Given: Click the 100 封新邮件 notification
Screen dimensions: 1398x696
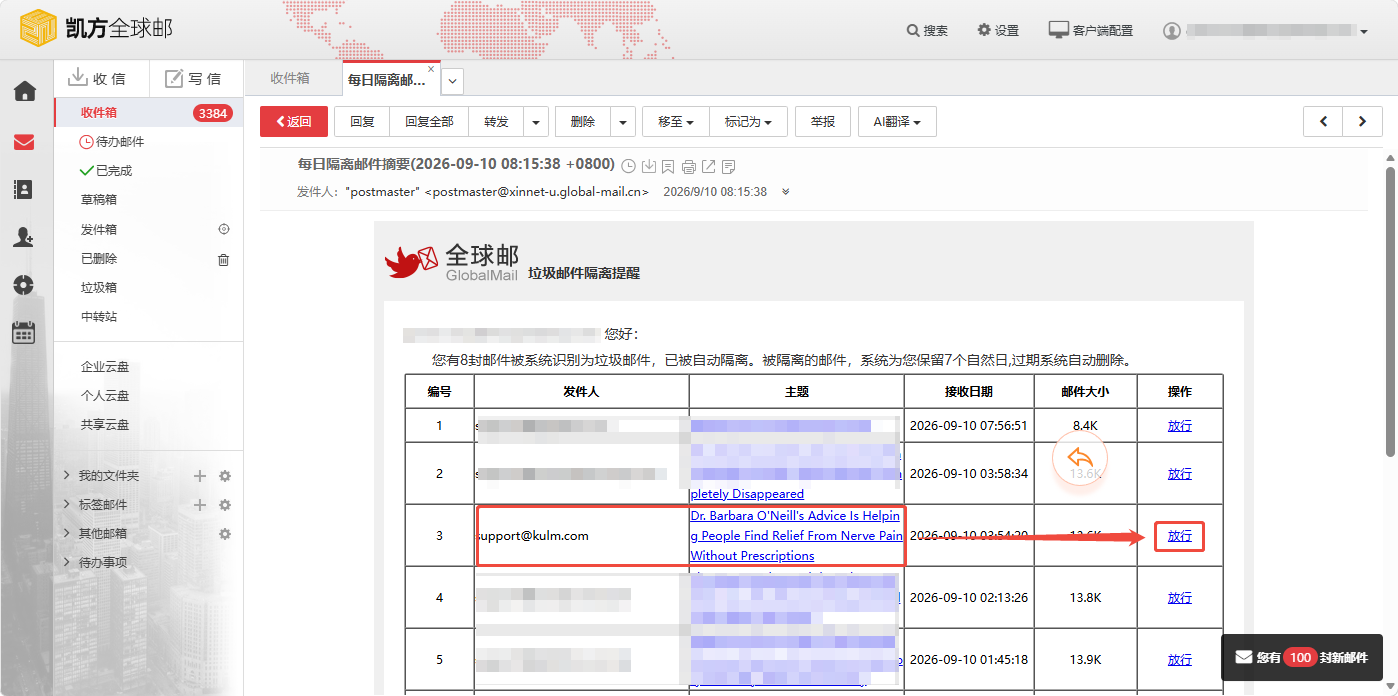Looking at the screenshot, I should (x=1302, y=658).
